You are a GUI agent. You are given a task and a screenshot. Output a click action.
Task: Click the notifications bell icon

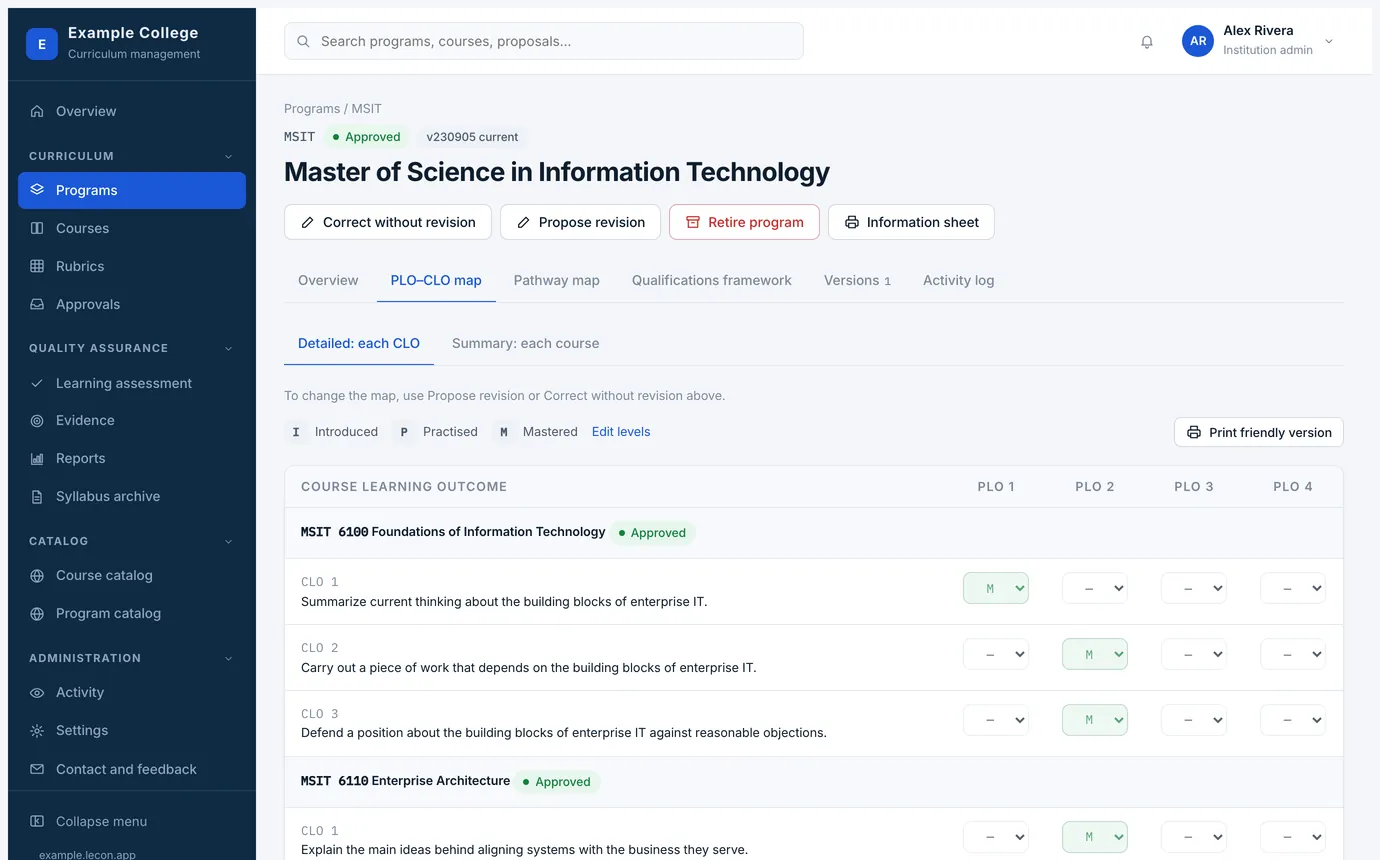click(x=1147, y=42)
